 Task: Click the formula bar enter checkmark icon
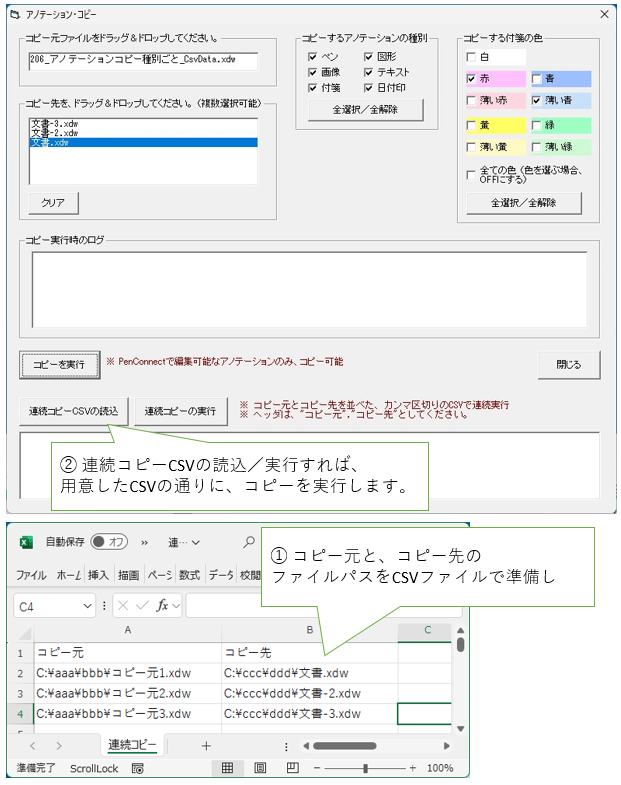pyautogui.click(x=140, y=605)
